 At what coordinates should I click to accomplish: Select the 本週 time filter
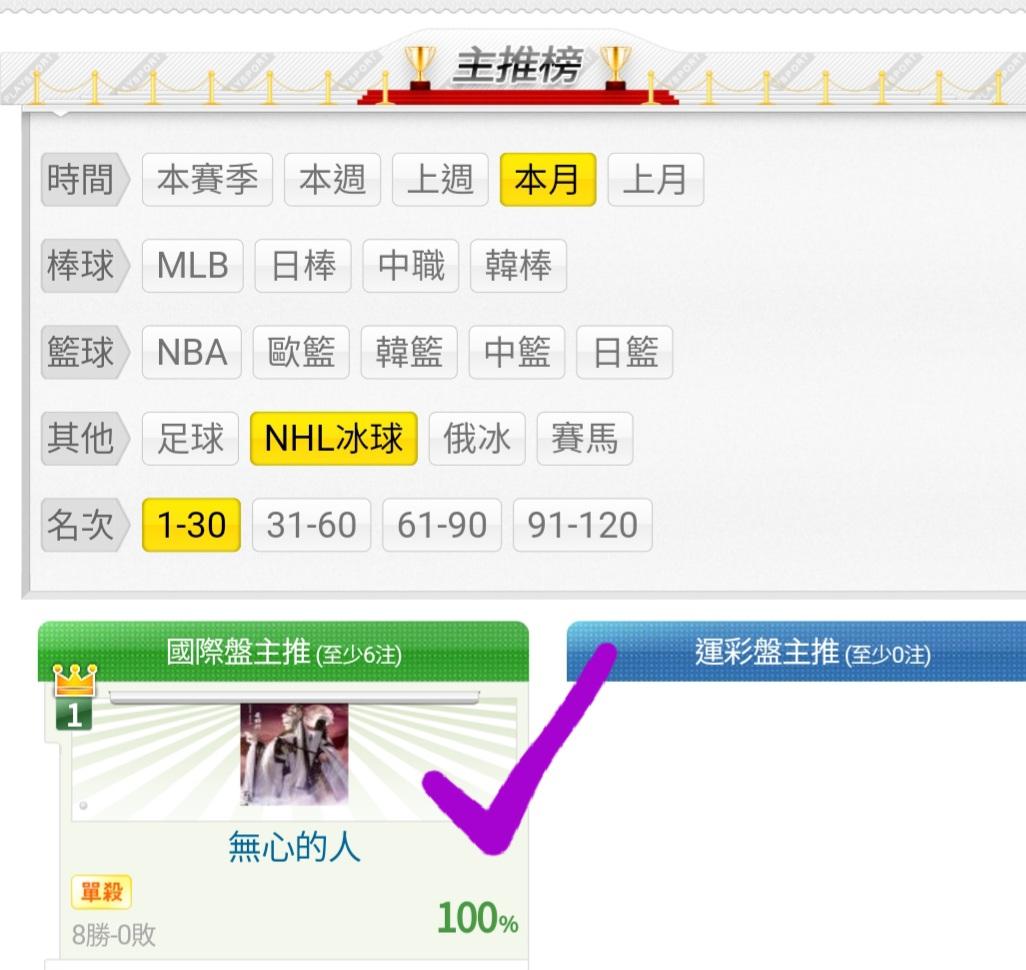(332, 179)
